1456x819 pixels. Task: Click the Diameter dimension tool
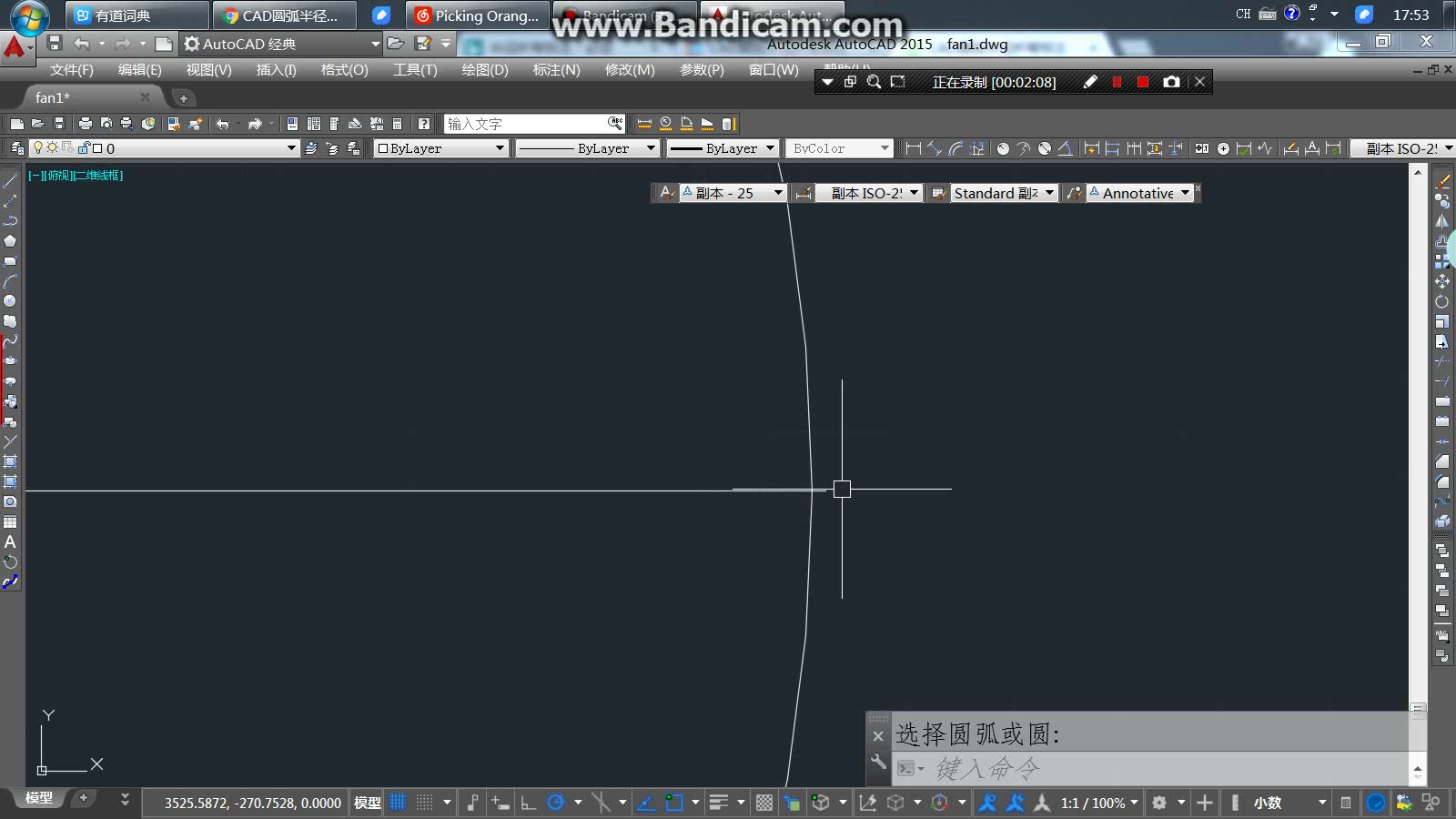point(1045,148)
